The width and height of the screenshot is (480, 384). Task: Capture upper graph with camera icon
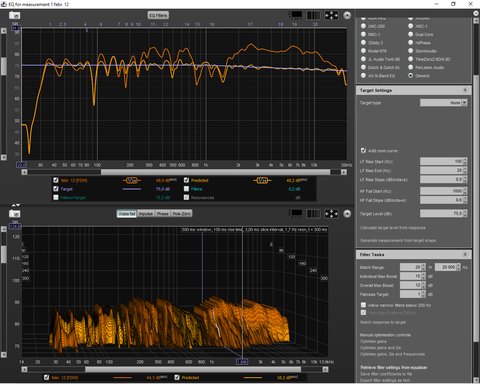click(14, 15)
